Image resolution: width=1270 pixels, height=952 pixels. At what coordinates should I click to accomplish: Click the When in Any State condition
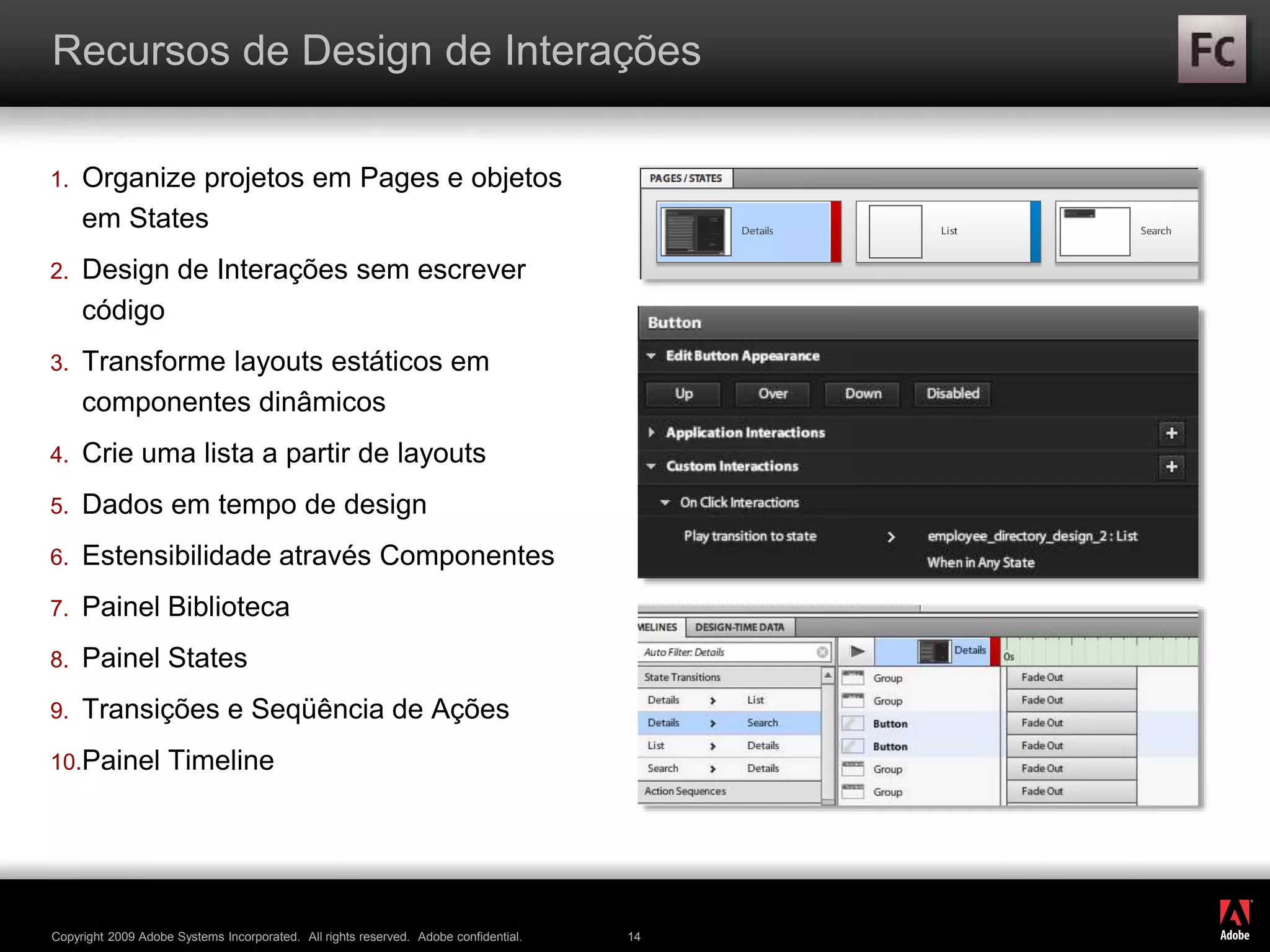click(981, 563)
